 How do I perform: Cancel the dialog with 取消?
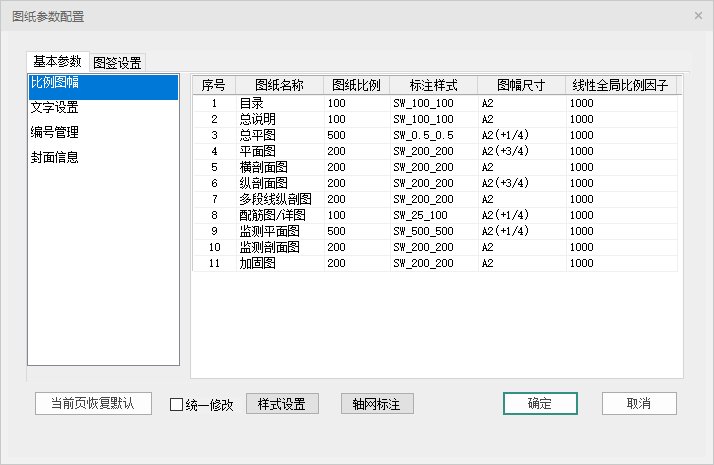click(x=639, y=404)
